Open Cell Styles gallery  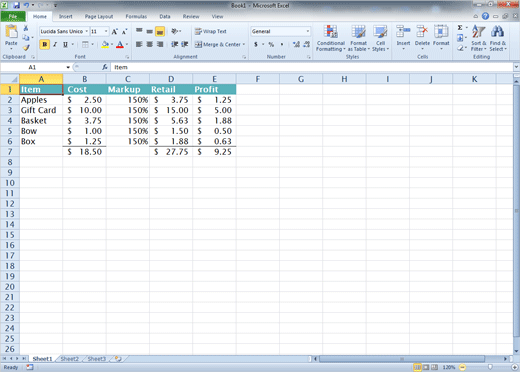pos(380,38)
